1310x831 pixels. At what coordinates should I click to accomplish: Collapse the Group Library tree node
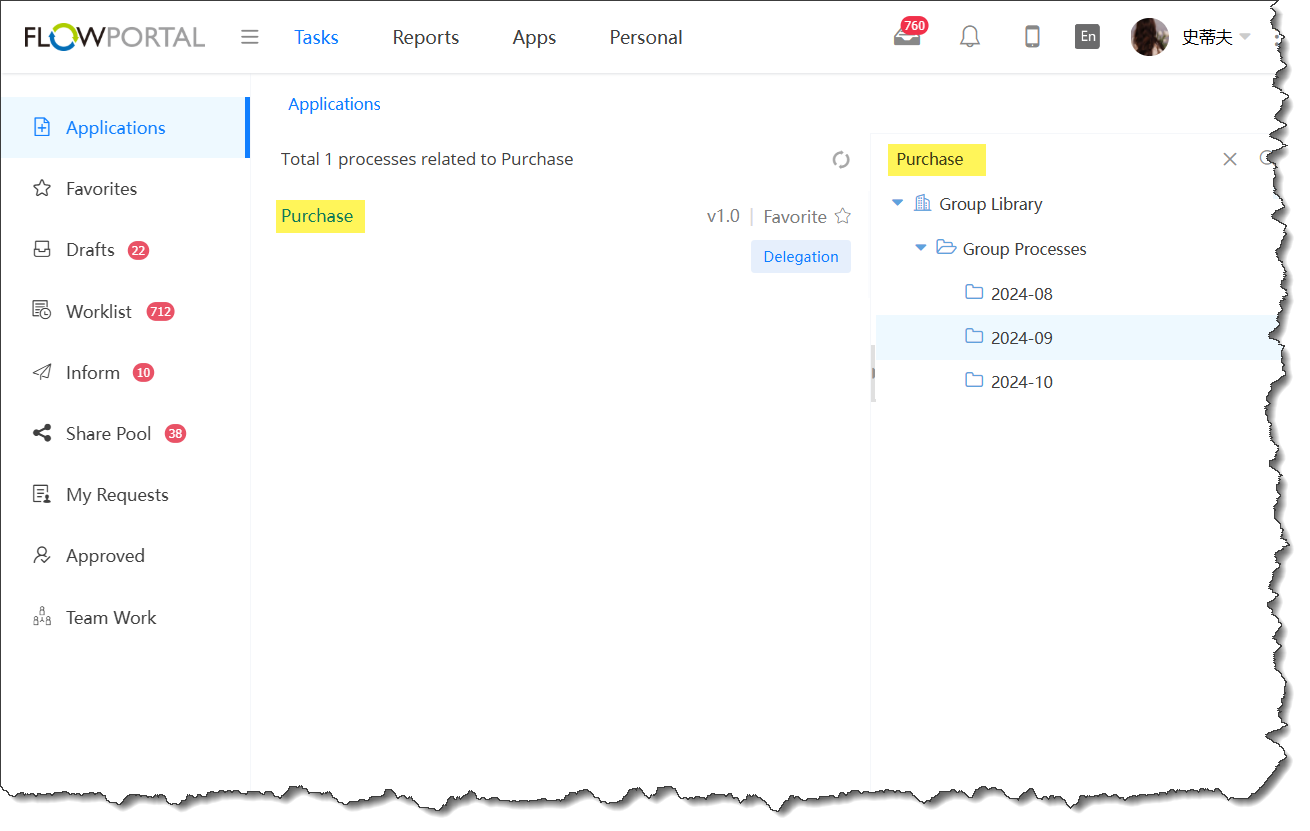pyautogui.click(x=897, y=203)
